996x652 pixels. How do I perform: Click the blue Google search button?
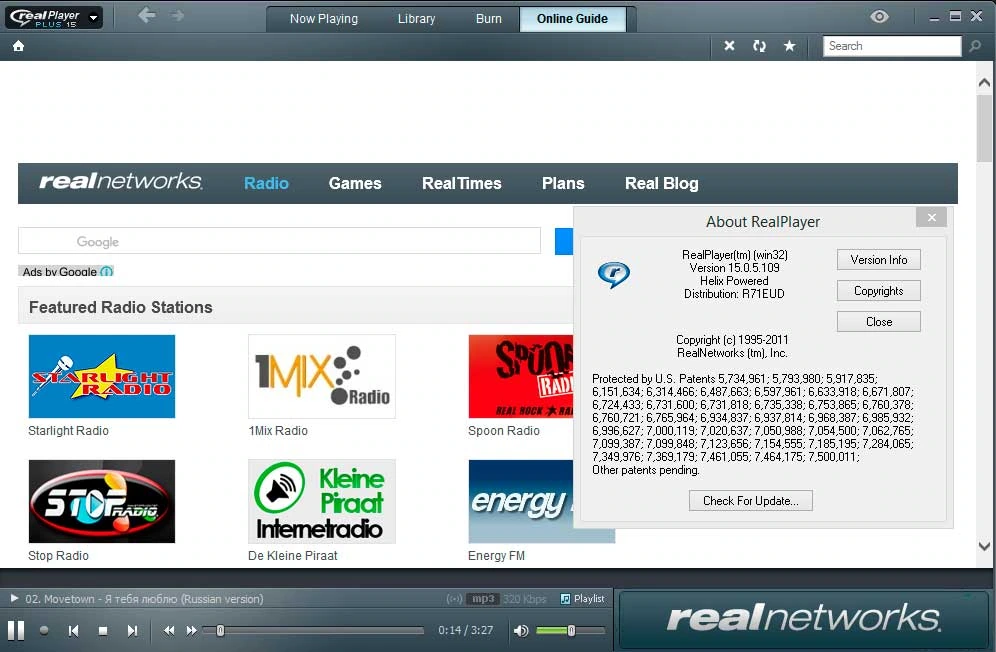pyautogui.click(x=564, y=241)
